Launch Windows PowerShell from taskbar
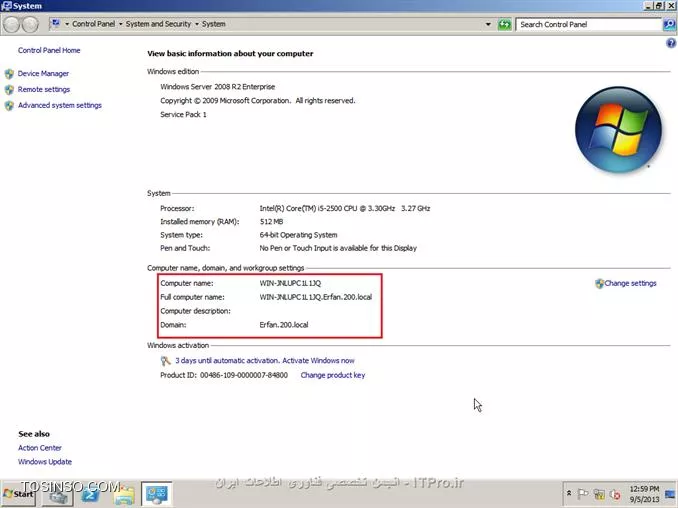 click(90, 494)
